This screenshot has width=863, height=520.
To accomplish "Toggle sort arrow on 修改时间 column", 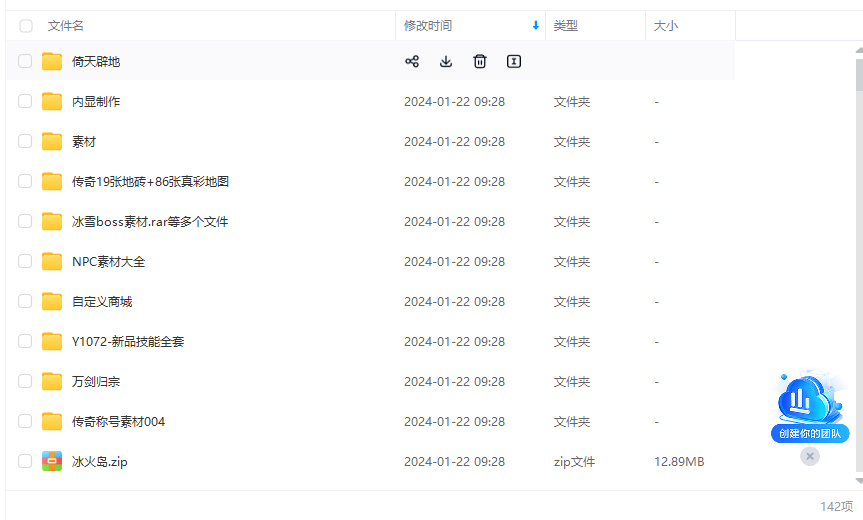I will click(536, 26).
